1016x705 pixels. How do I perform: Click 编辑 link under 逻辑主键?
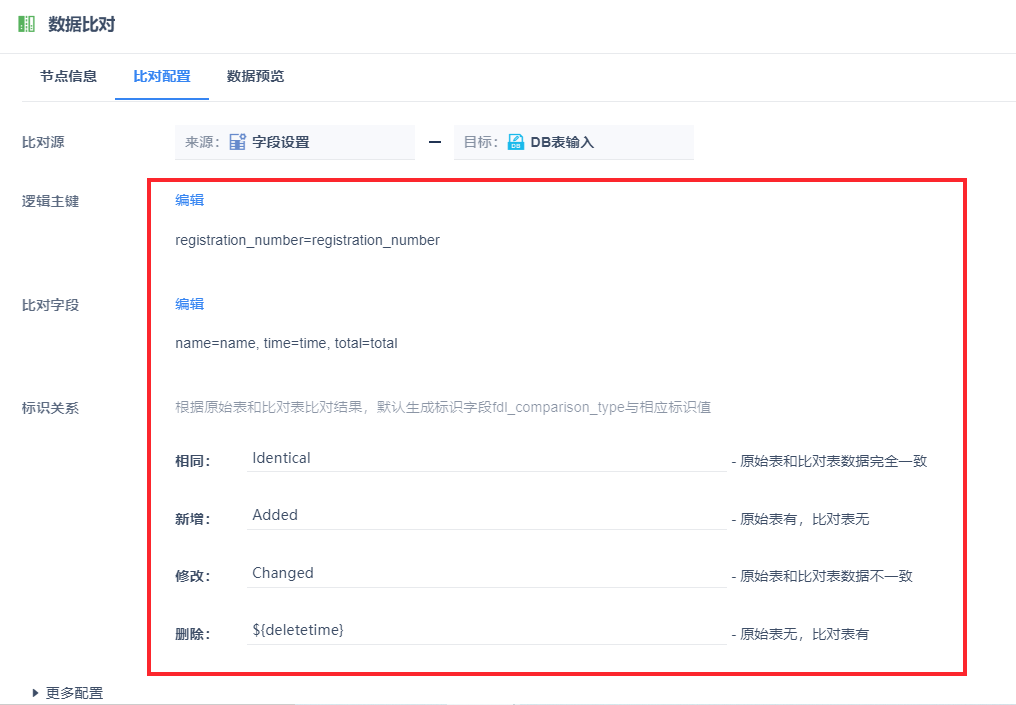[190, 200]
